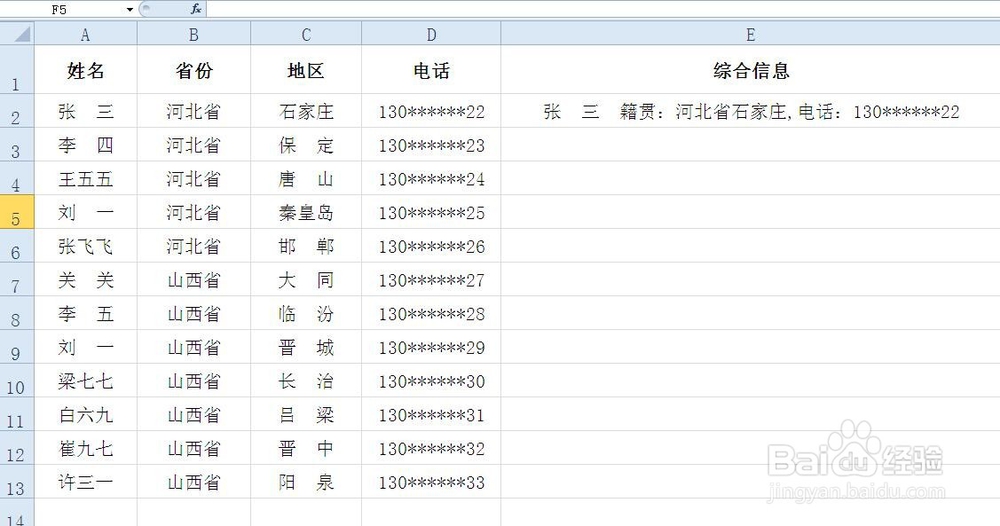1000x526 pixels.
Task: Select phone cell 130******33
Action: point(432,482)
